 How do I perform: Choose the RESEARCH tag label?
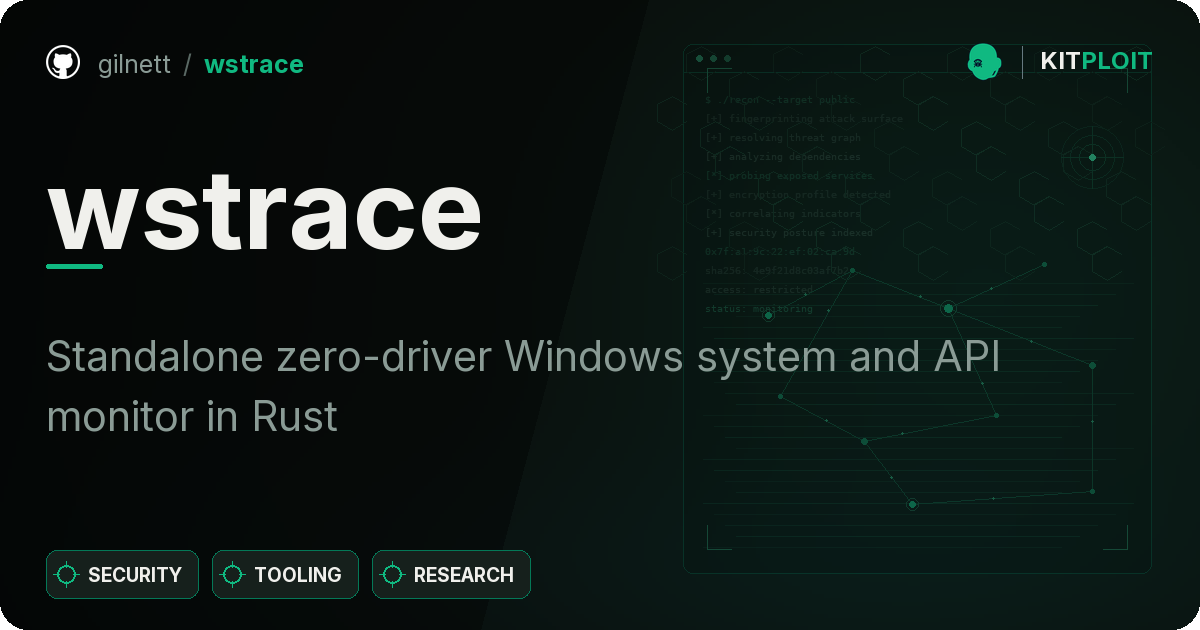pos(464,575)
